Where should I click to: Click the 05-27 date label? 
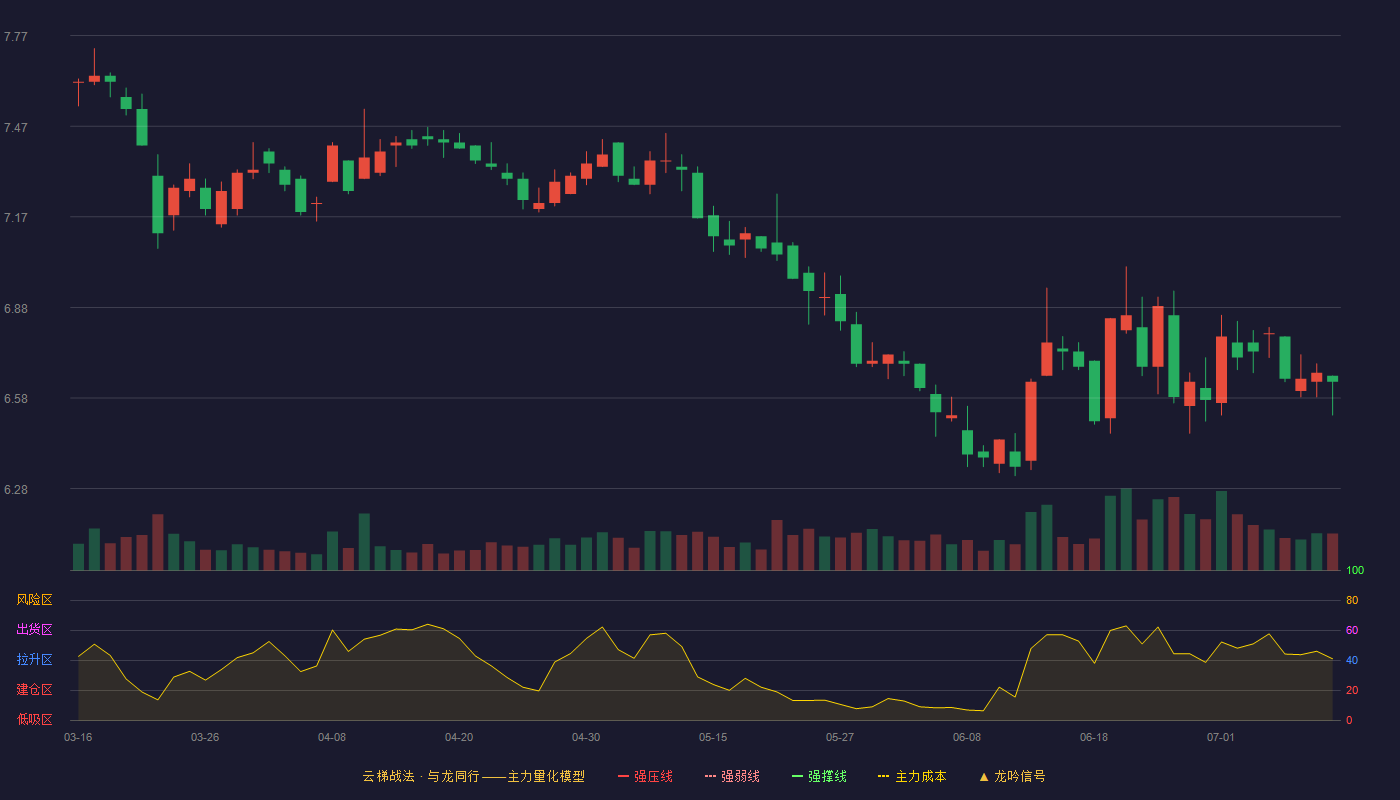[x=840, y=737]
